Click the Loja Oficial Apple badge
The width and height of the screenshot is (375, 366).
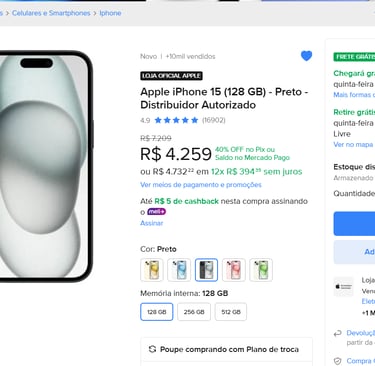(x=171, y=76)
